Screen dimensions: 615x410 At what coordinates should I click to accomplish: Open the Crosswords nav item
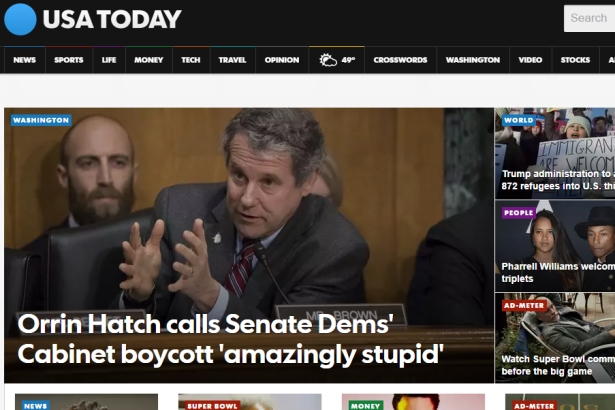coord(400,60)
